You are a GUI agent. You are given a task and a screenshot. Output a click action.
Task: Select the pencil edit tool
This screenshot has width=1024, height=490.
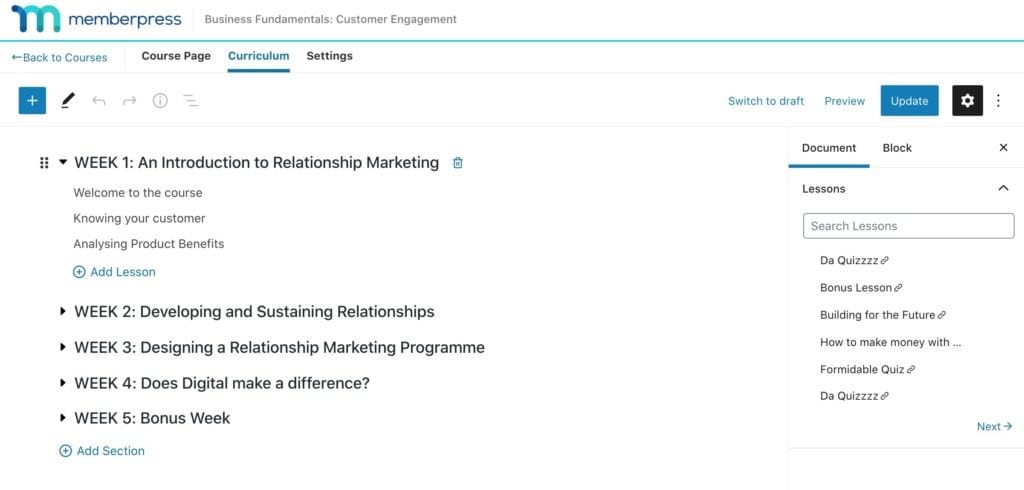click(x=68, y=100)
